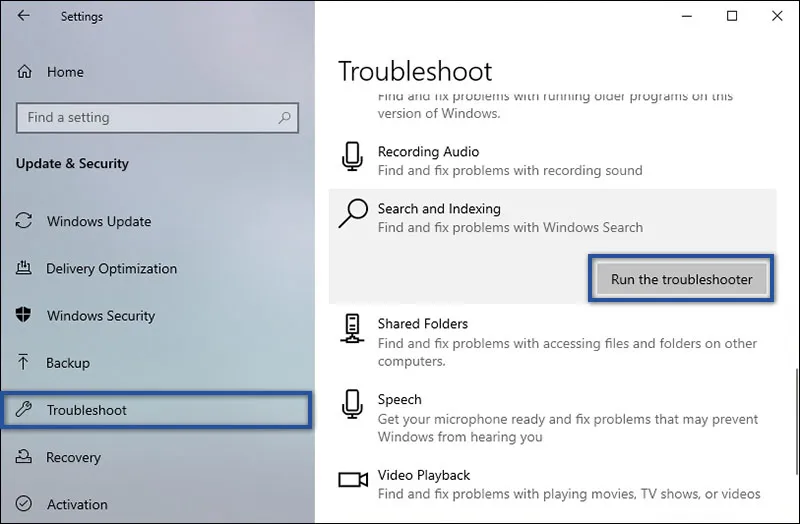The width and height of the screenshot is (800, 524).
Task: Click the back arrow in Settings header
Action: click(23, 15)
